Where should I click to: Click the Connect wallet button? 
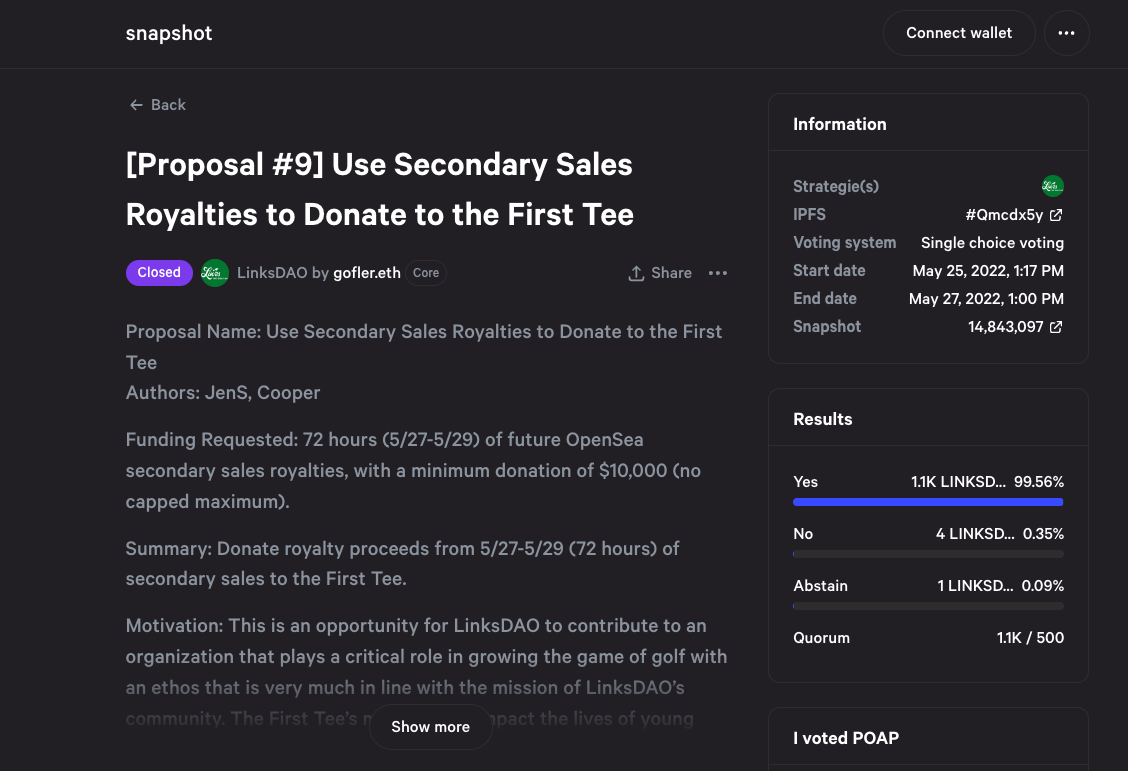click(x=958, y=33)
